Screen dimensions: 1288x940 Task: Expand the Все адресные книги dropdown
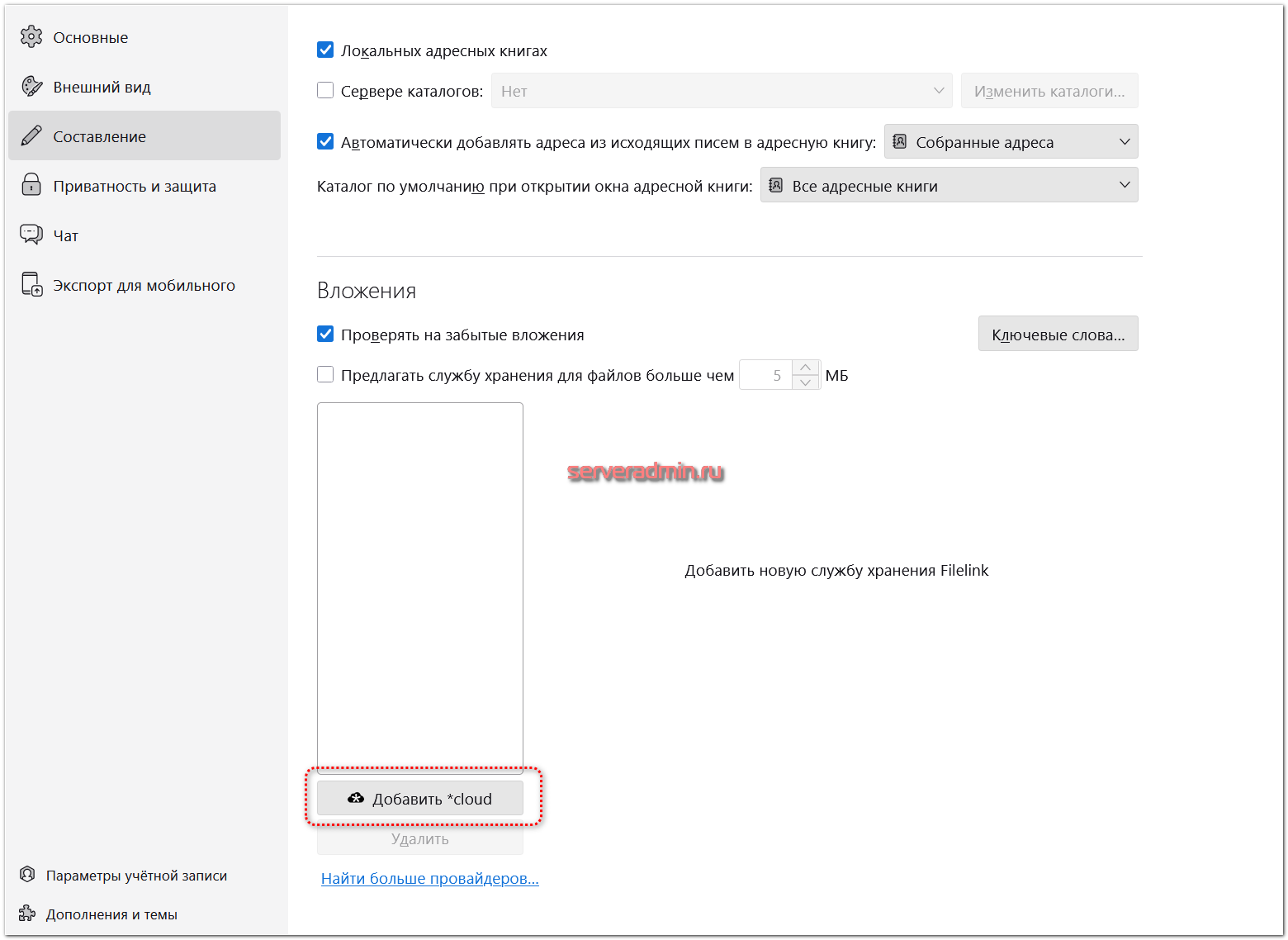(x=949, y=186)
